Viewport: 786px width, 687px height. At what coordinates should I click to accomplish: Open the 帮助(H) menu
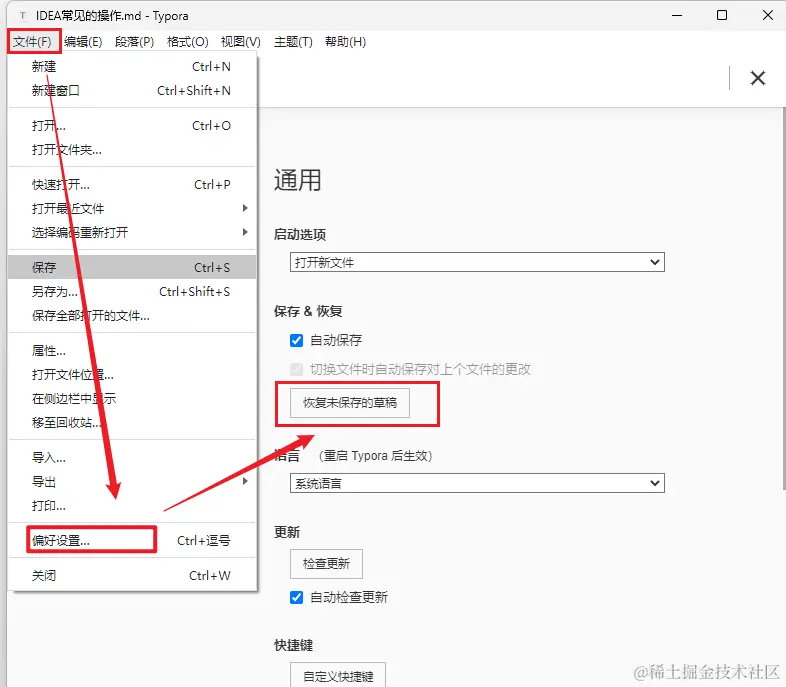point(345,42)
